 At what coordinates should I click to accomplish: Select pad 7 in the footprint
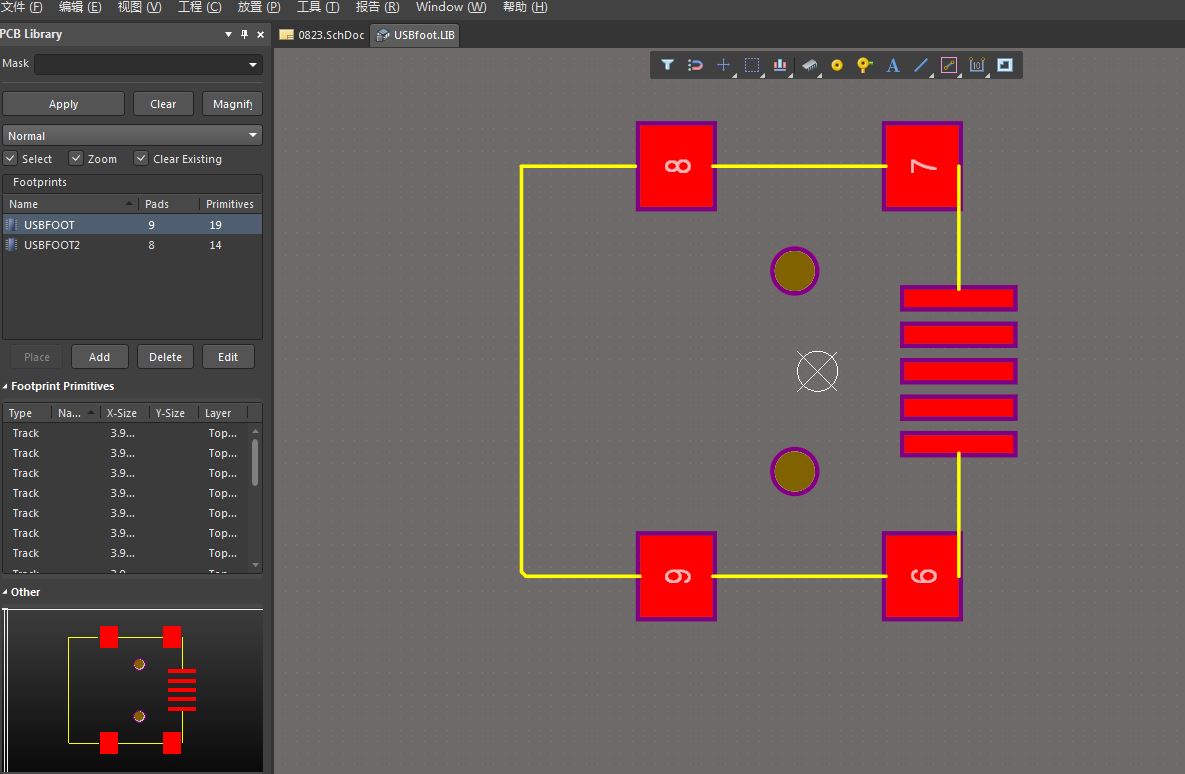pyautogui.click(x=922, y=166)
